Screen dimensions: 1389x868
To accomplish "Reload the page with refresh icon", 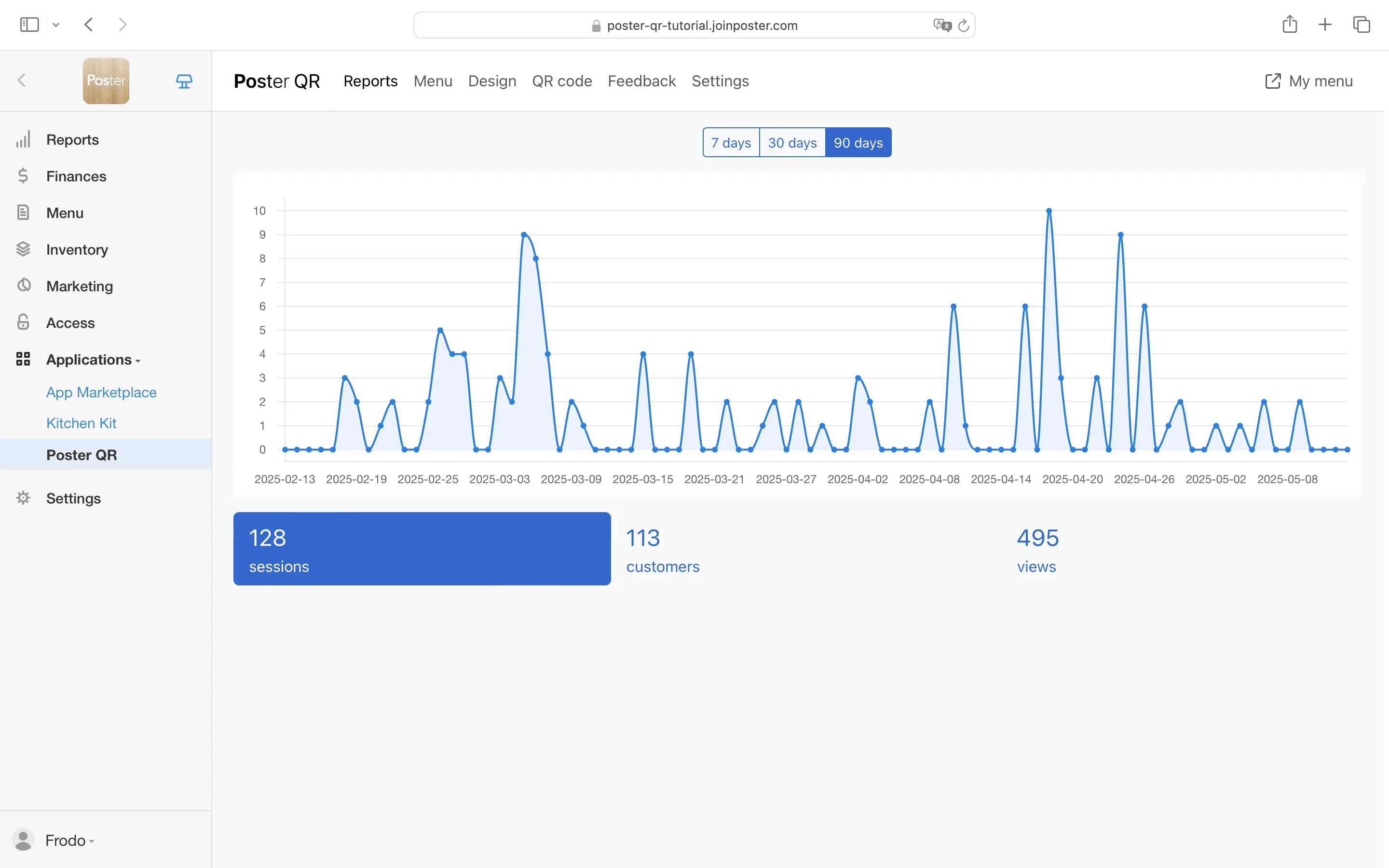I will coord(964,25).
